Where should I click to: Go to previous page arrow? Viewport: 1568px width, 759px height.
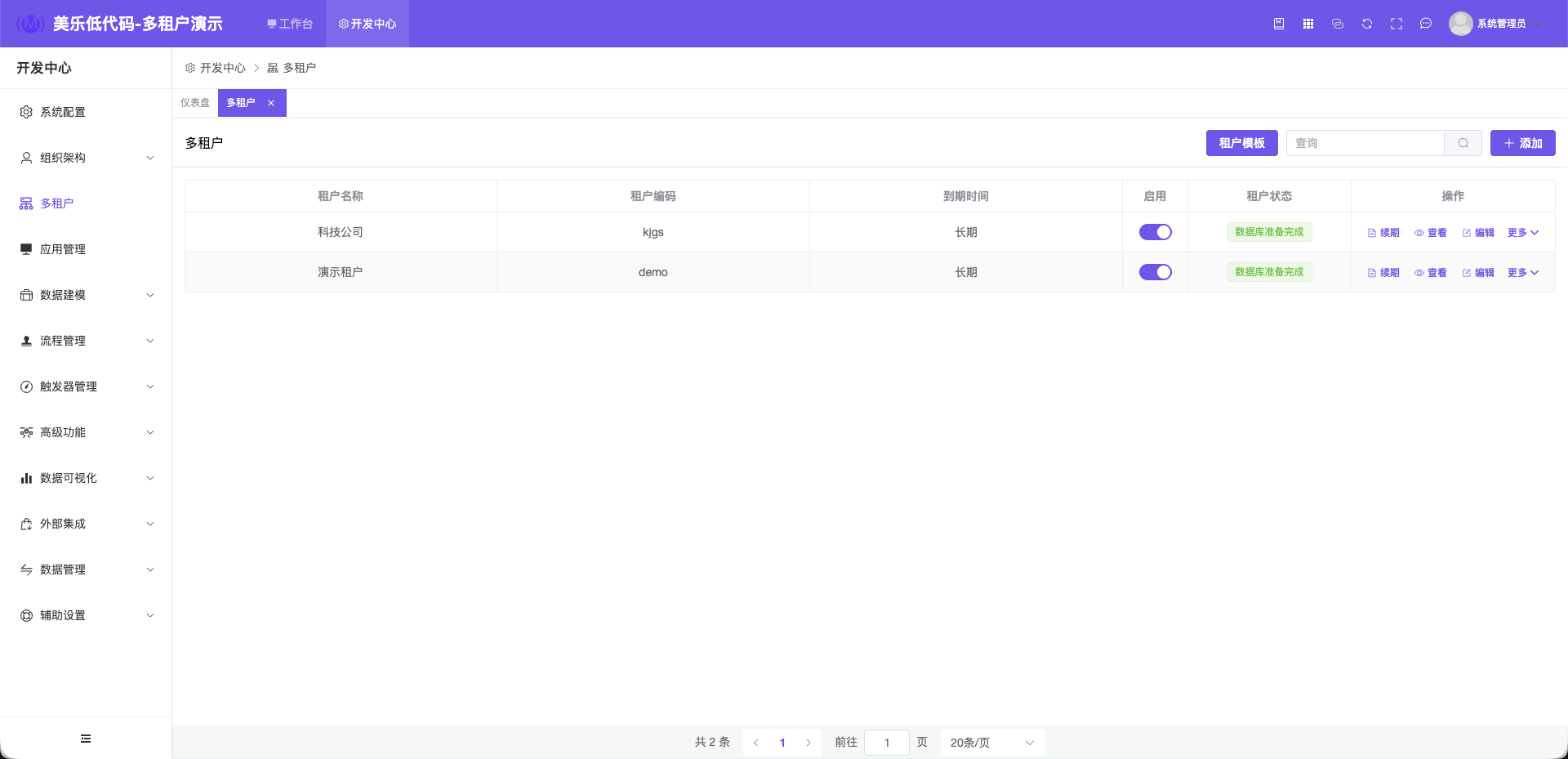(756, 743)
